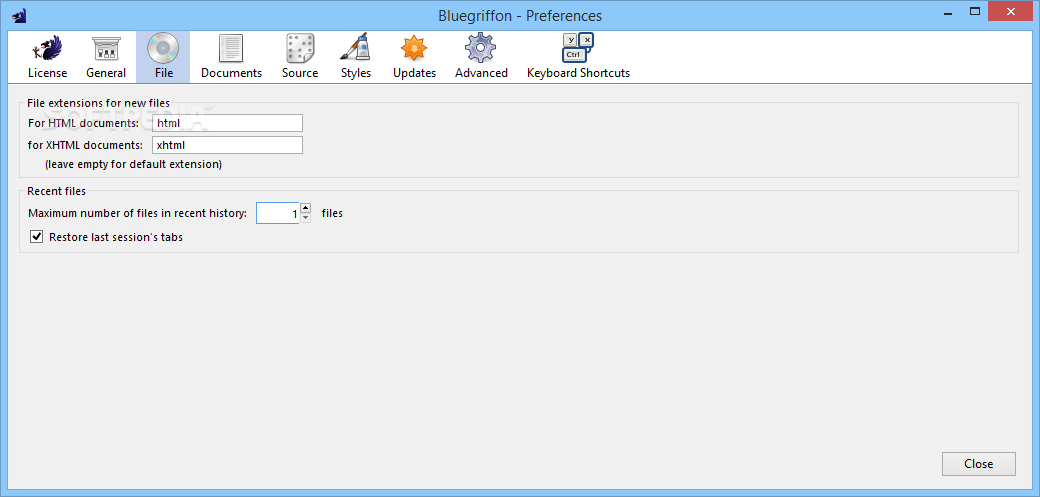Viewport: 1040px width, 497px height.
Task: Focus the XHTML documents extension field
Action: [227, 145]
